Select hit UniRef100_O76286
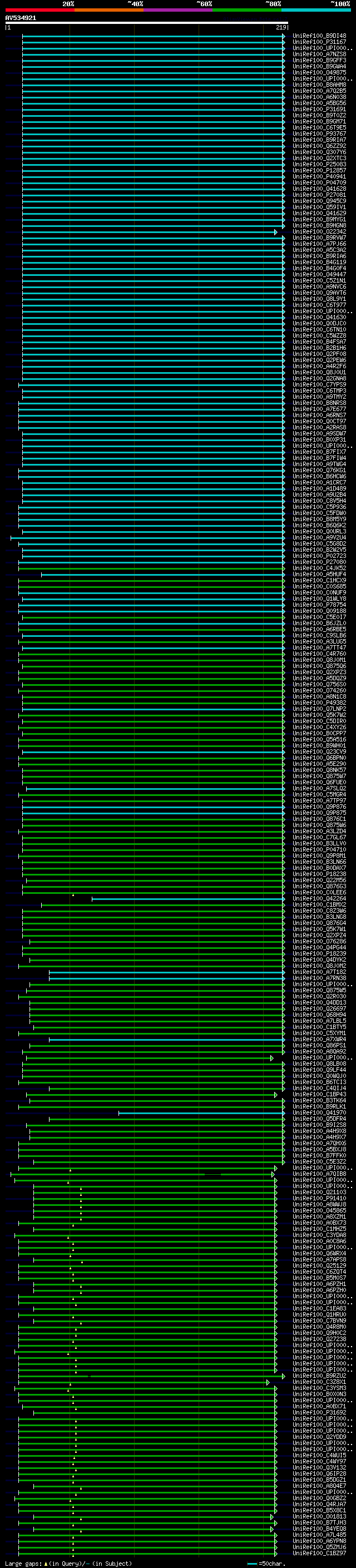The image size is (356, 1568). pos(319,941)
